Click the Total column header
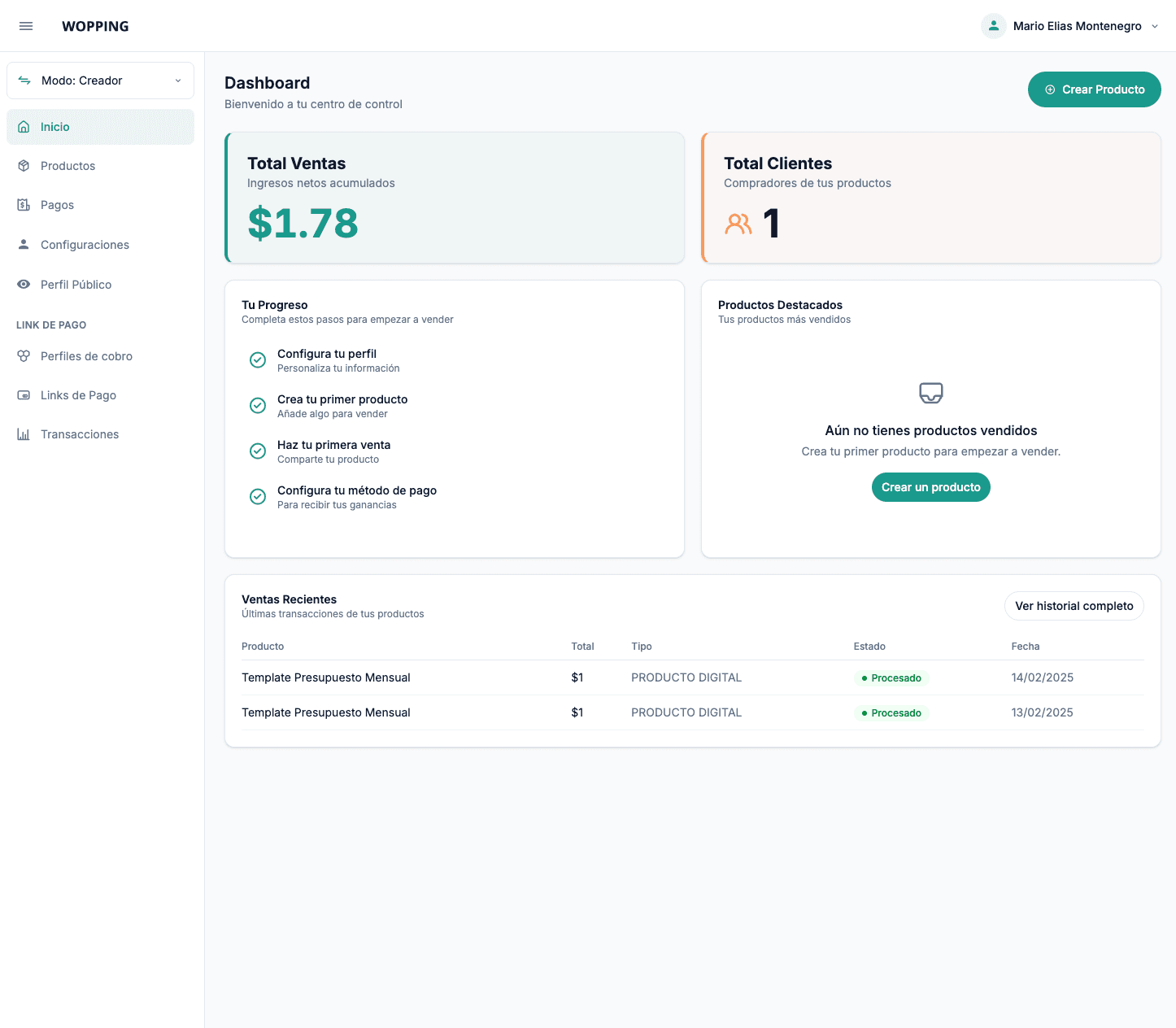 (582, 647)
